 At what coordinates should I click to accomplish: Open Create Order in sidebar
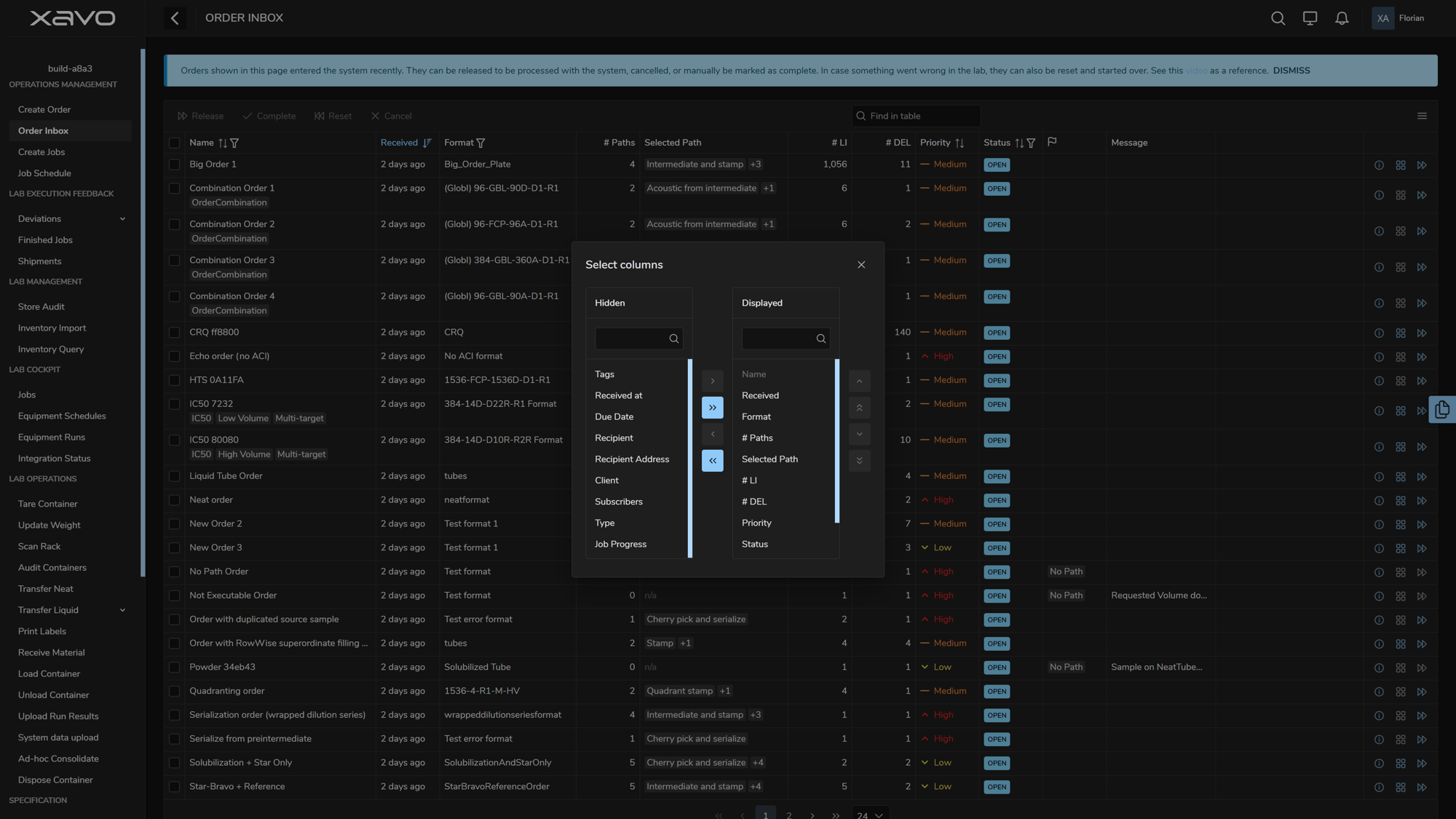pyautogui.click(x=44, y=110)
